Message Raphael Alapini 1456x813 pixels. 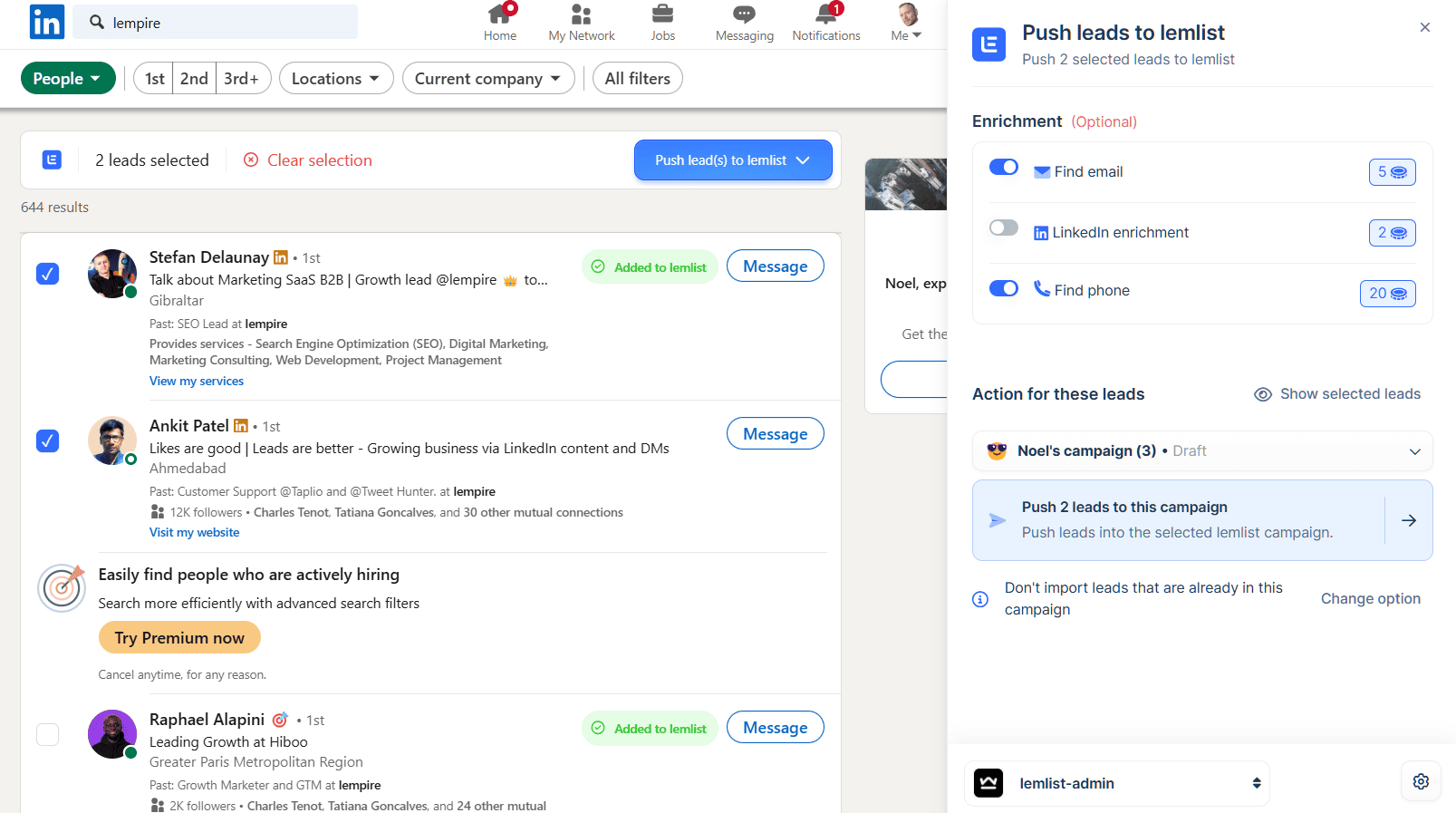(776, 728)
